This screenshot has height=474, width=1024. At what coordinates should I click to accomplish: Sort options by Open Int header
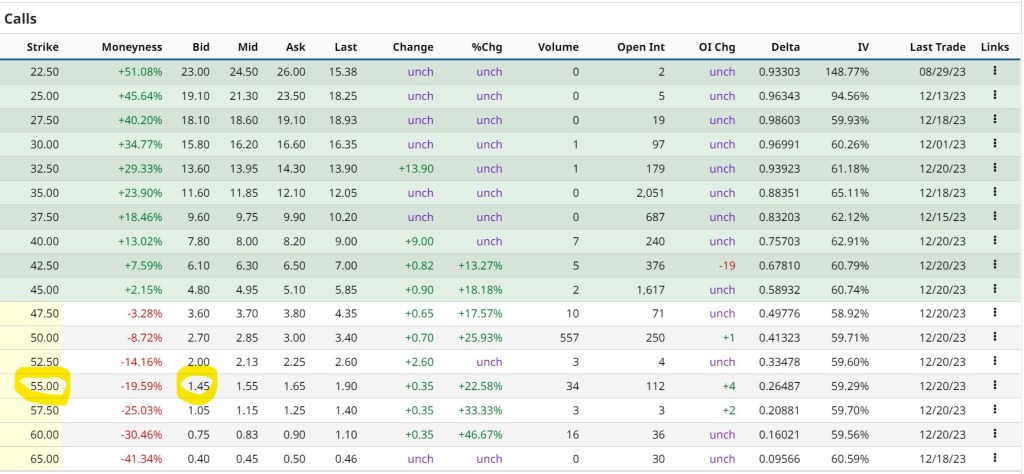[640, 47]
